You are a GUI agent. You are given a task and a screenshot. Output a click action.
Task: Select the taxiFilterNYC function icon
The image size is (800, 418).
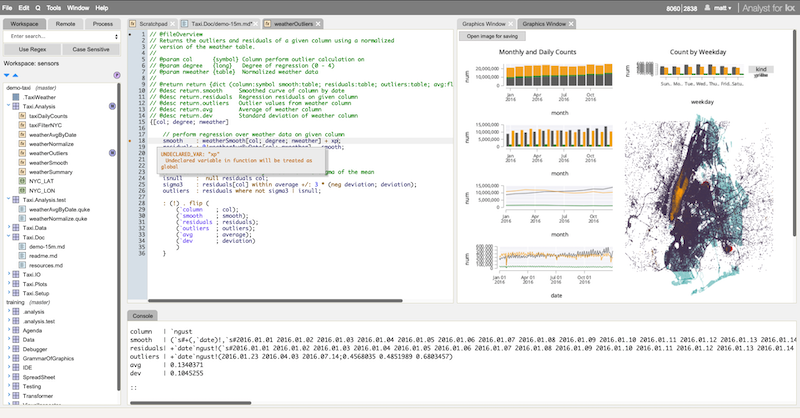click(x=22, y=125)
